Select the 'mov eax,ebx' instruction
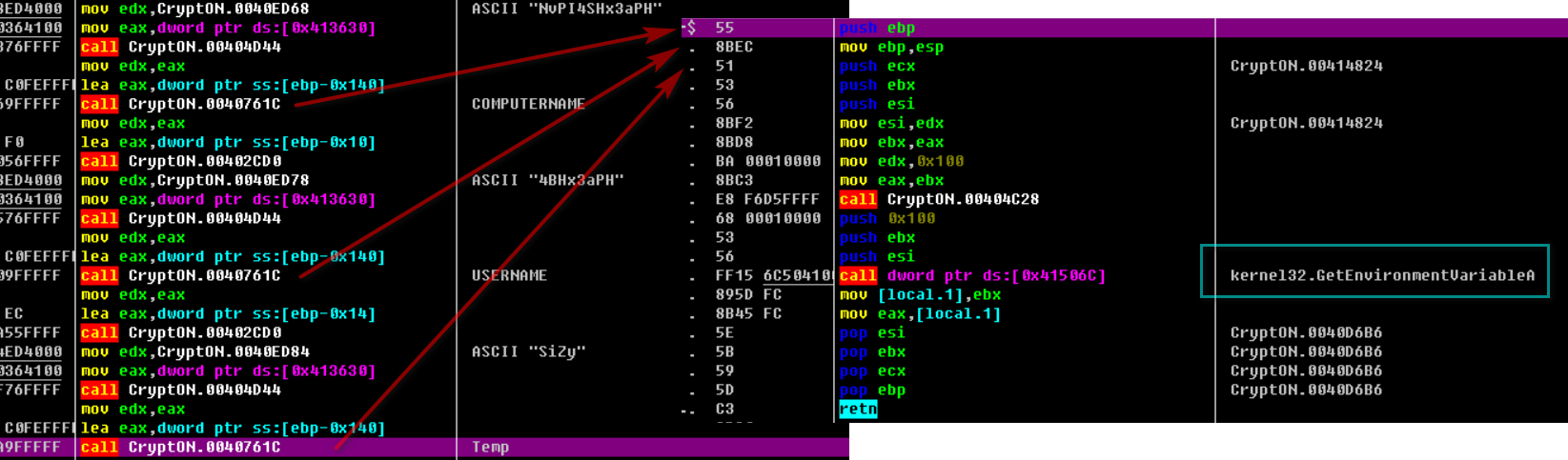 891,180
